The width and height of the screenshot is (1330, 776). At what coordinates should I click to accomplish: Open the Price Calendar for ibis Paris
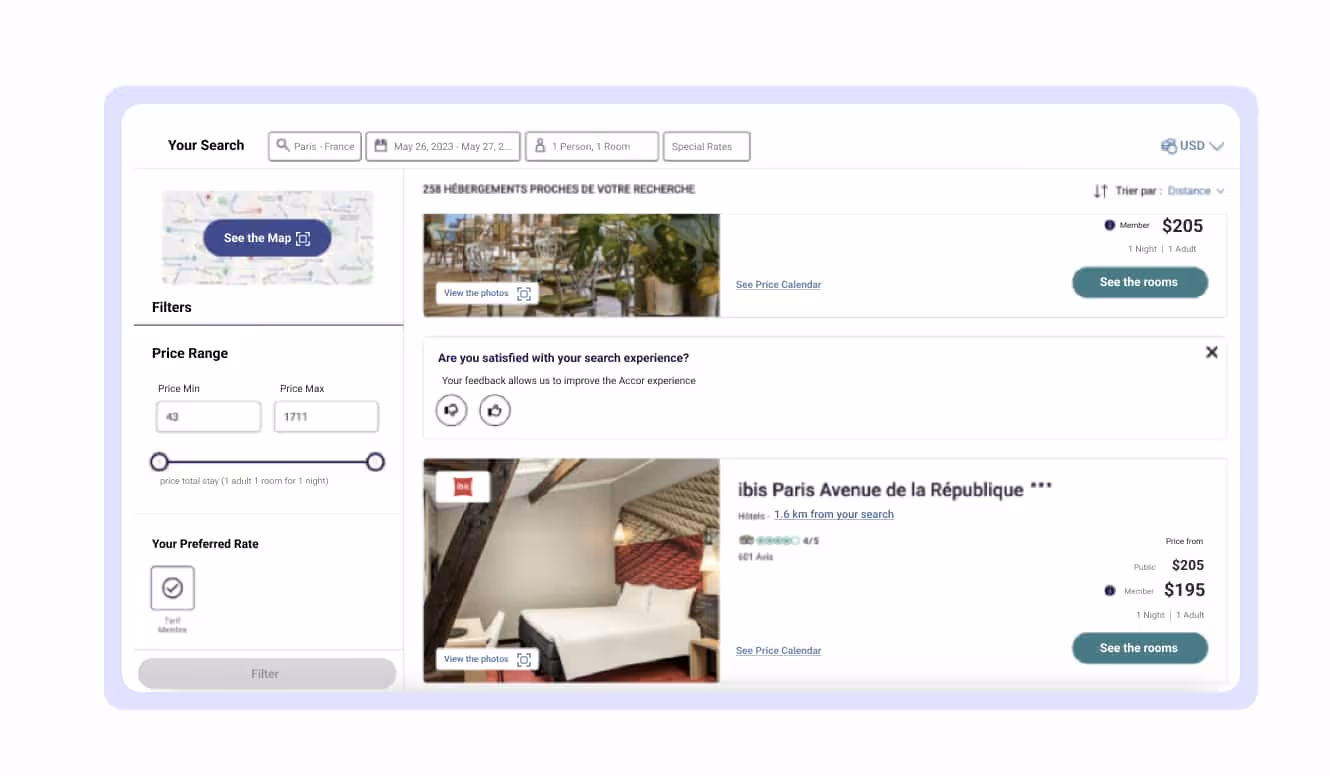pos(778,650)
